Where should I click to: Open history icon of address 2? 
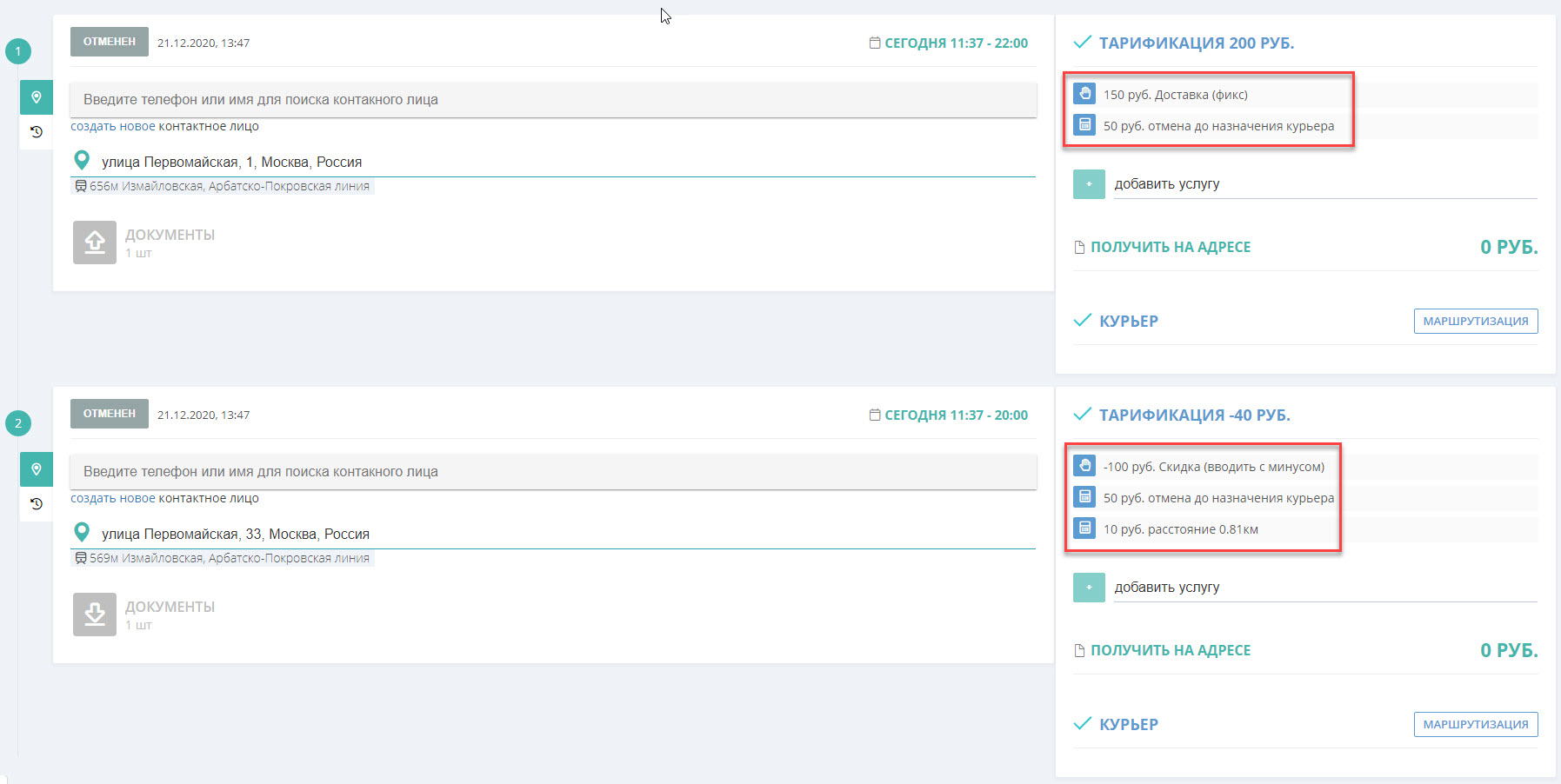(x=37, y=504)
